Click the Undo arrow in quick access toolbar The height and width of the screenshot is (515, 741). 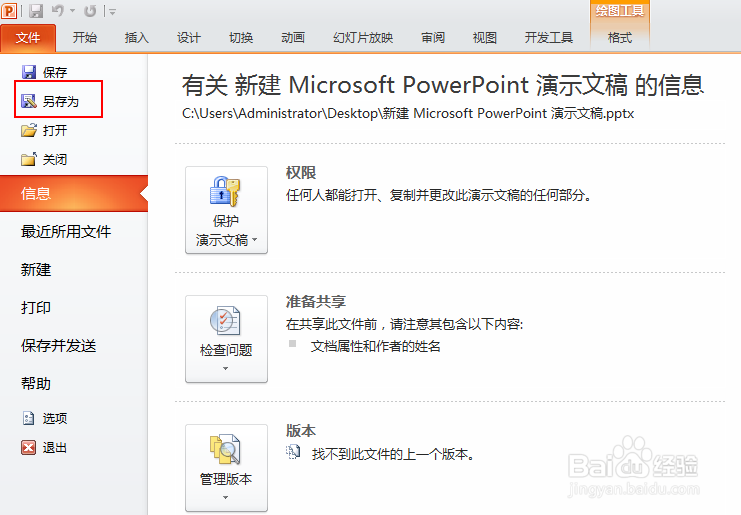[x=58, y=10]
